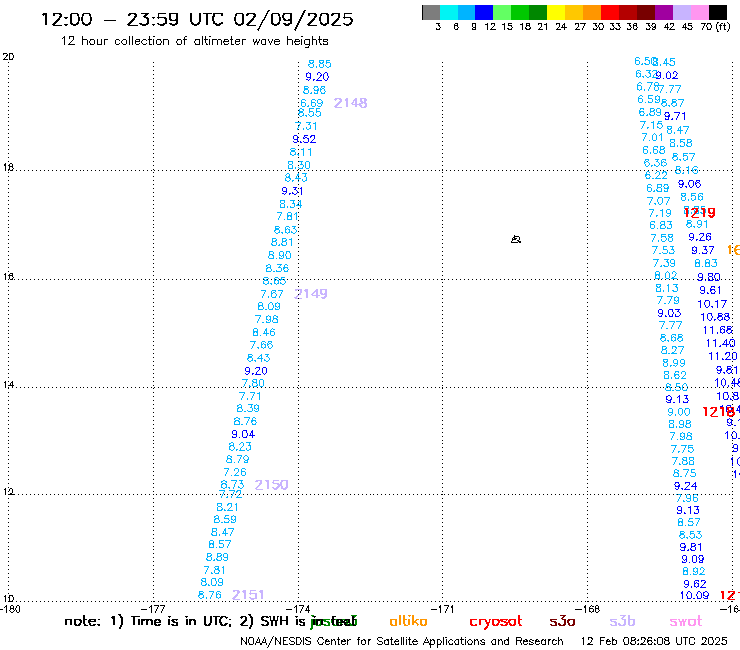Click the 70 (ft) legend scale label

coord(715,26)
